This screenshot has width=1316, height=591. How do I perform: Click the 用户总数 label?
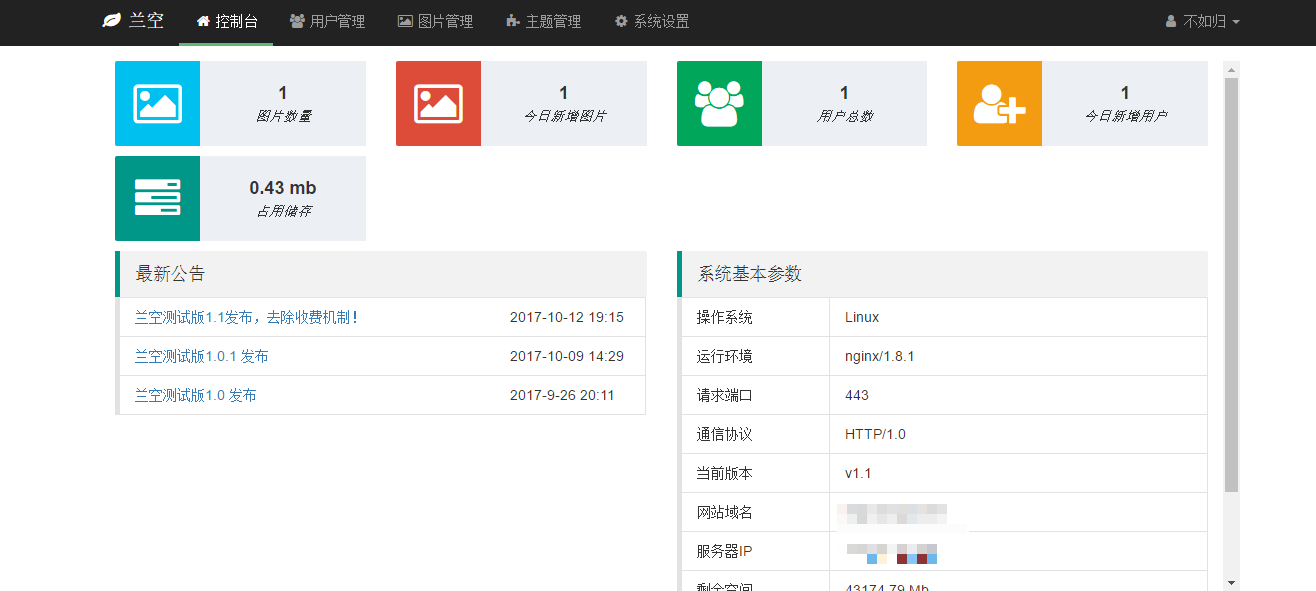[844, 116]
